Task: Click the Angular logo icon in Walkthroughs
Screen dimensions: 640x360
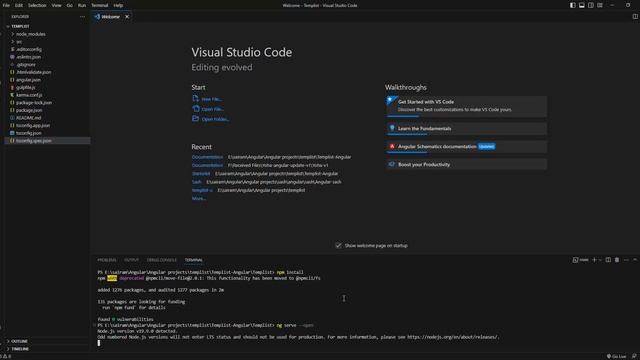Action: pos(392,146)
